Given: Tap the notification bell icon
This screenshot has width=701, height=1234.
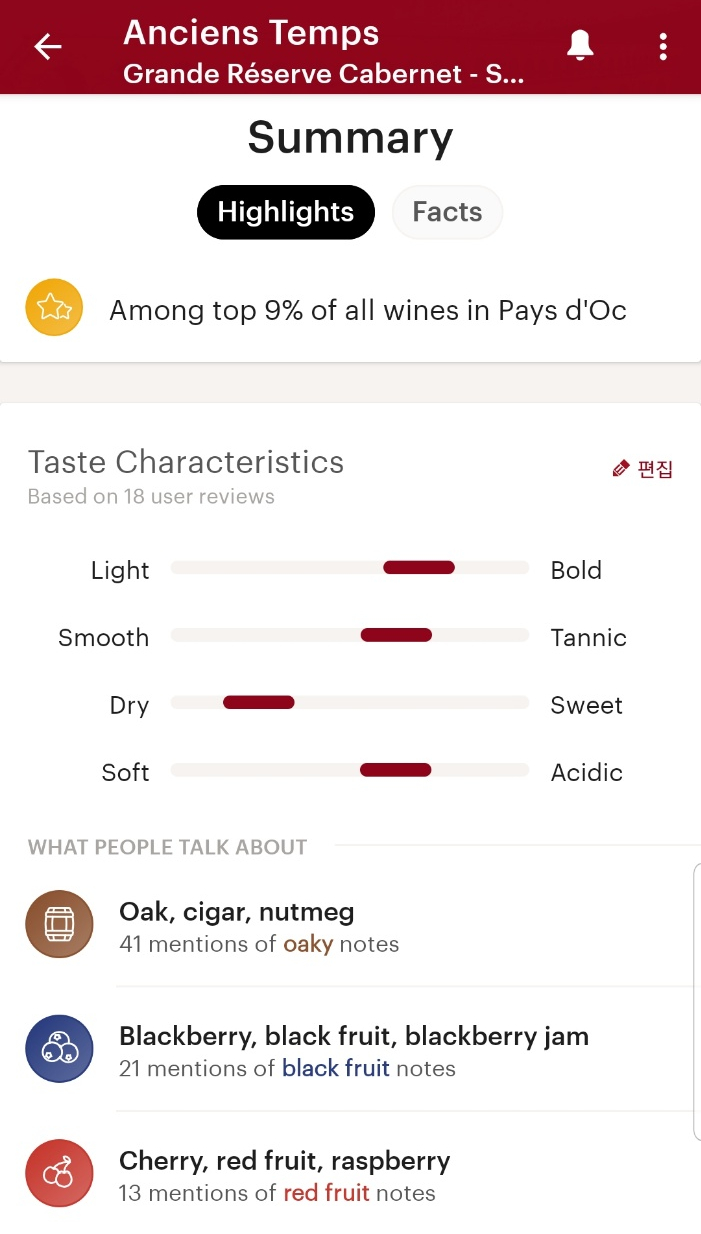Looking at the screenshot, I should (x=581, y=46).
